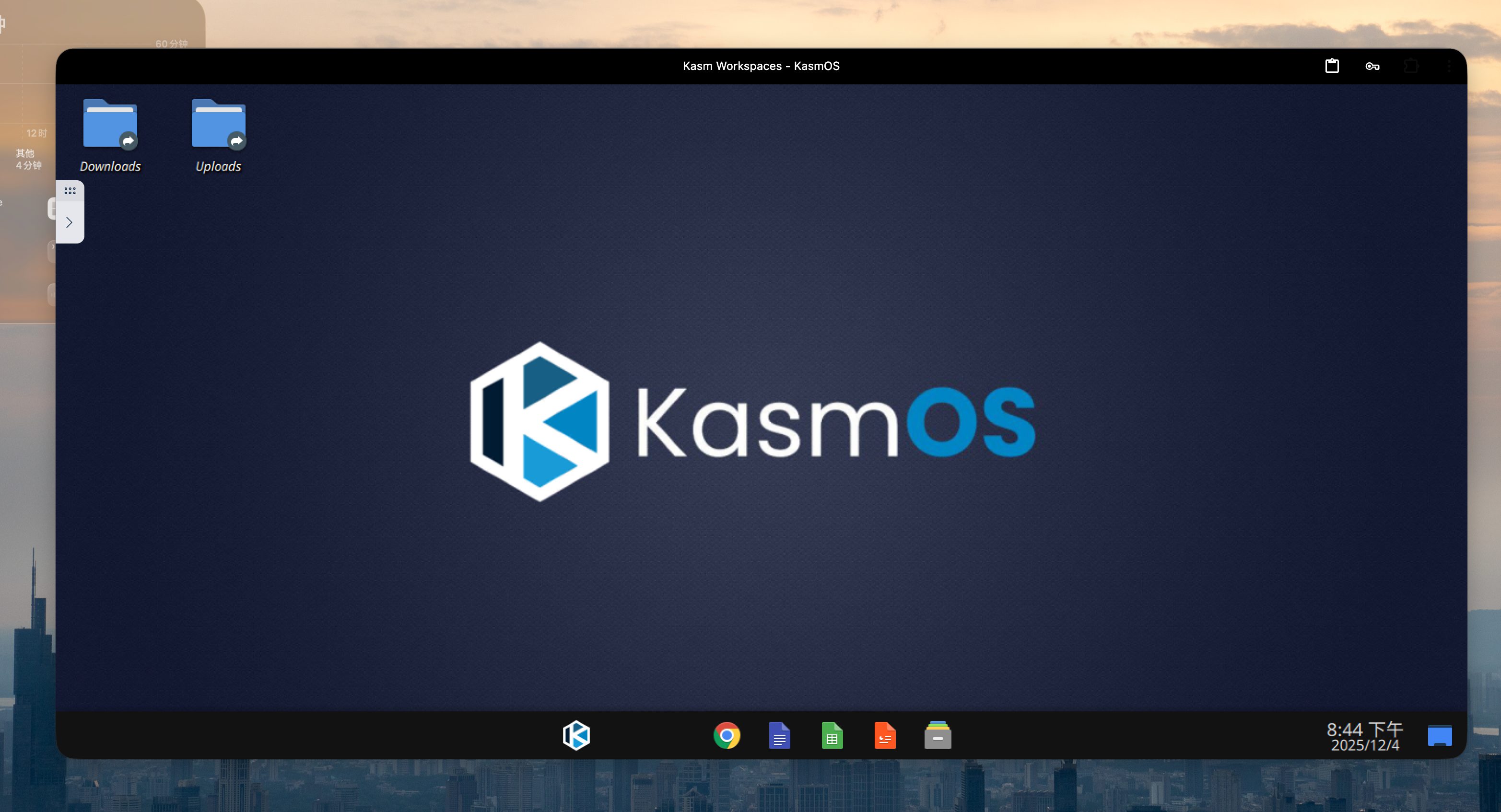Click the clipboard icon in title bar

[x=1332, y=66]
